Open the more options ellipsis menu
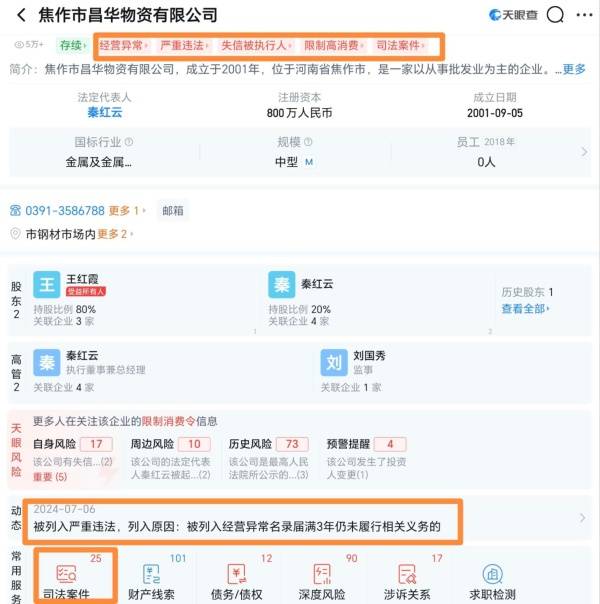 point(585,15)
